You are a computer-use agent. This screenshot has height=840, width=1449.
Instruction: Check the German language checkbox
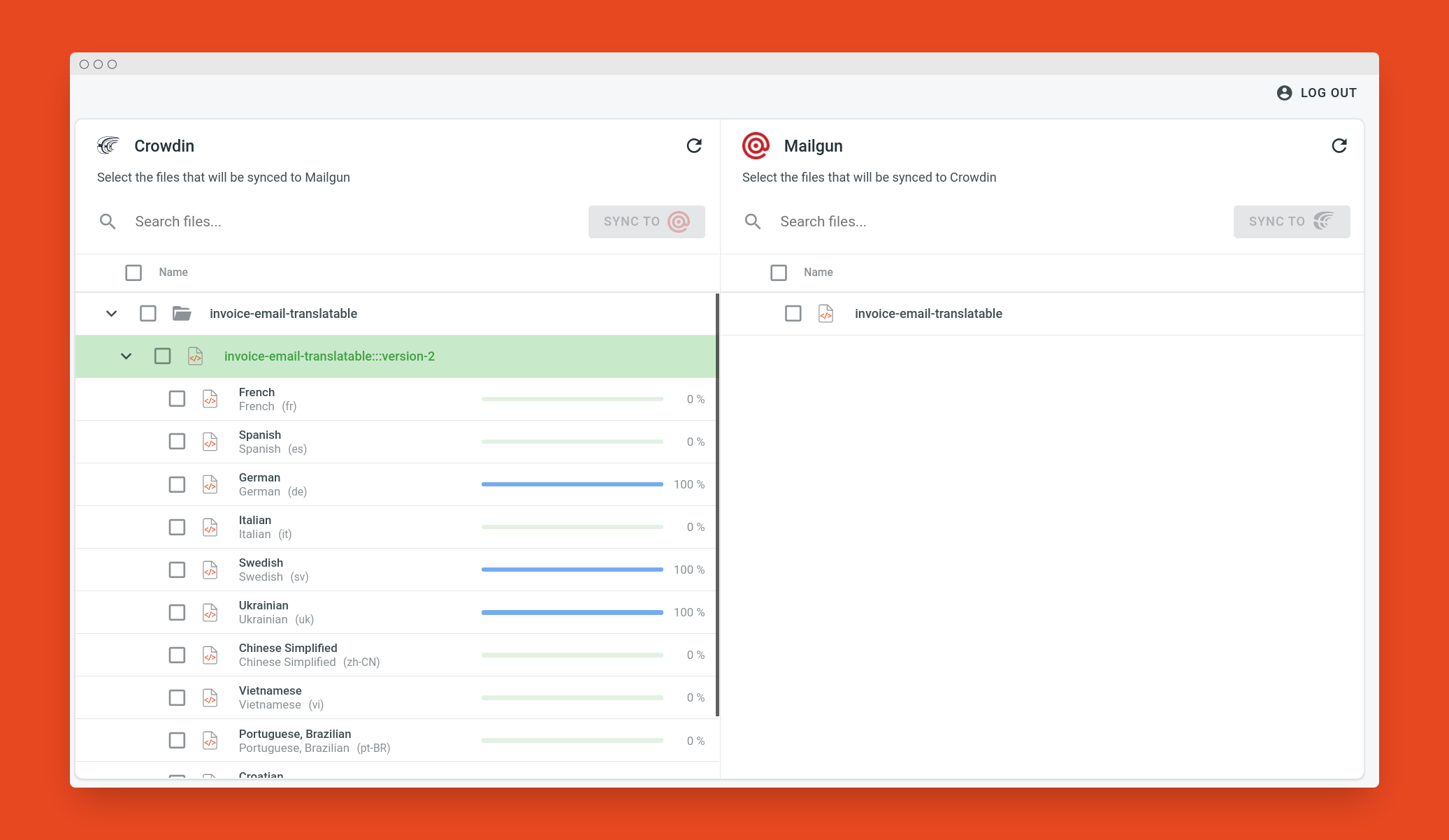click(x=177, y=484)
